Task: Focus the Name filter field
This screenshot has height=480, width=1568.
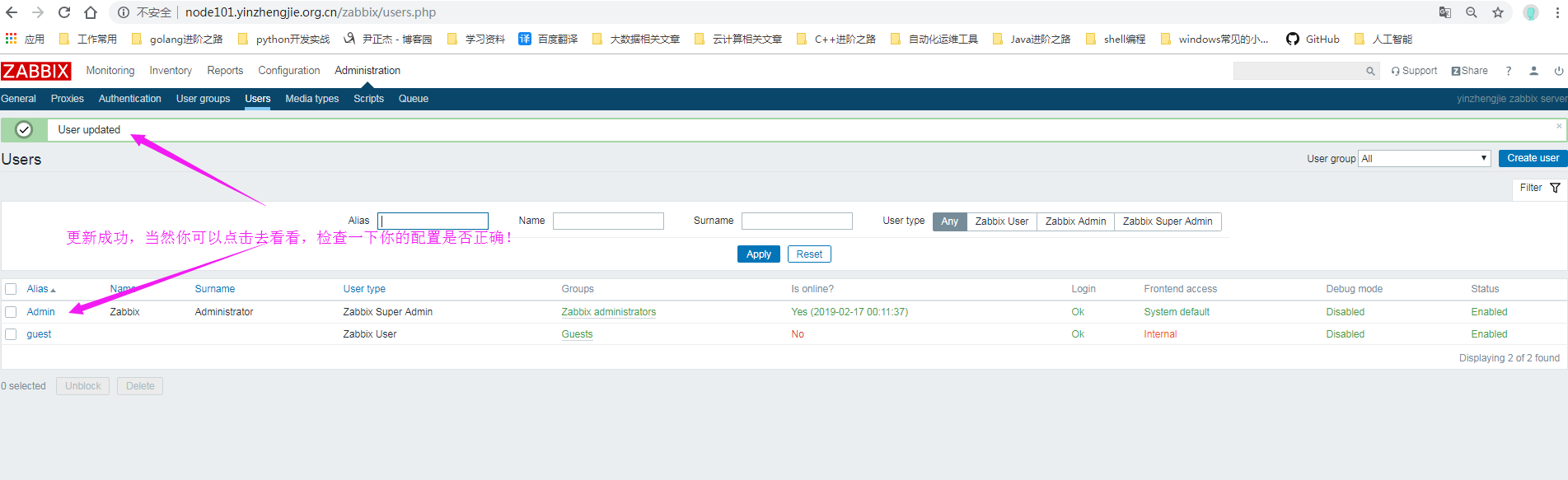Action: point(608,221)
